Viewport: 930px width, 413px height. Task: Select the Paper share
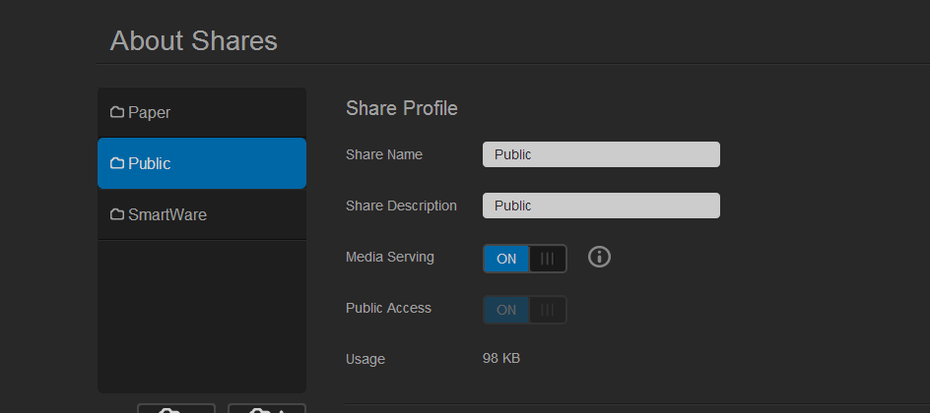tap(202, 112)
